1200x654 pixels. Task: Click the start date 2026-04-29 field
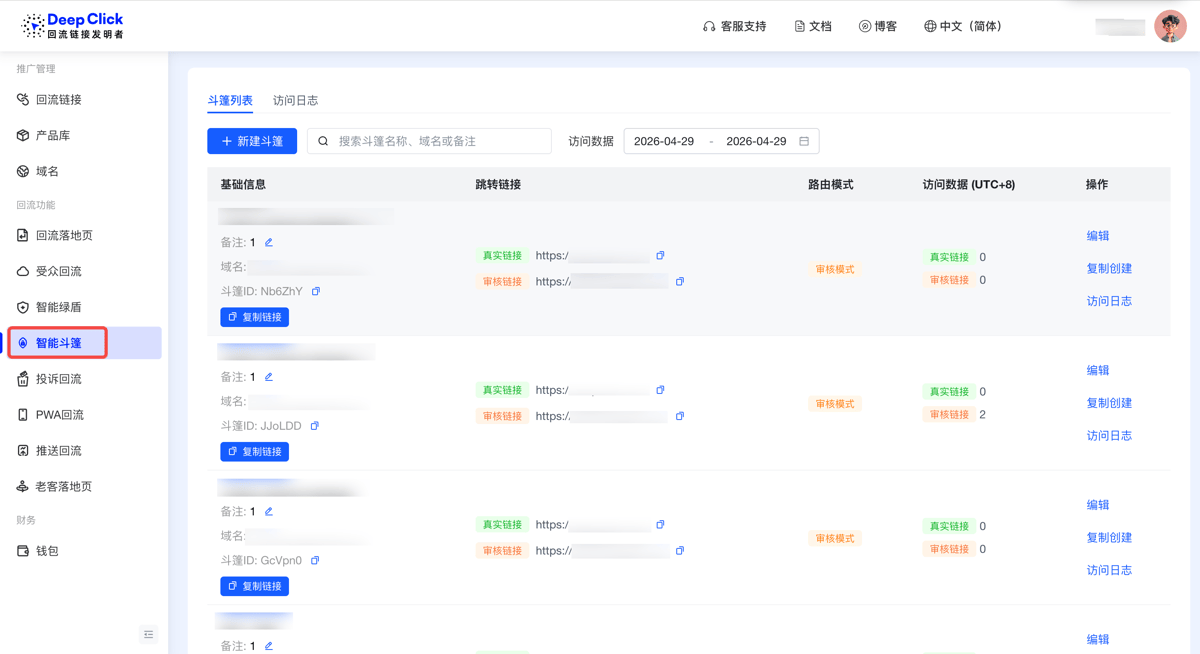coord(664,141)
